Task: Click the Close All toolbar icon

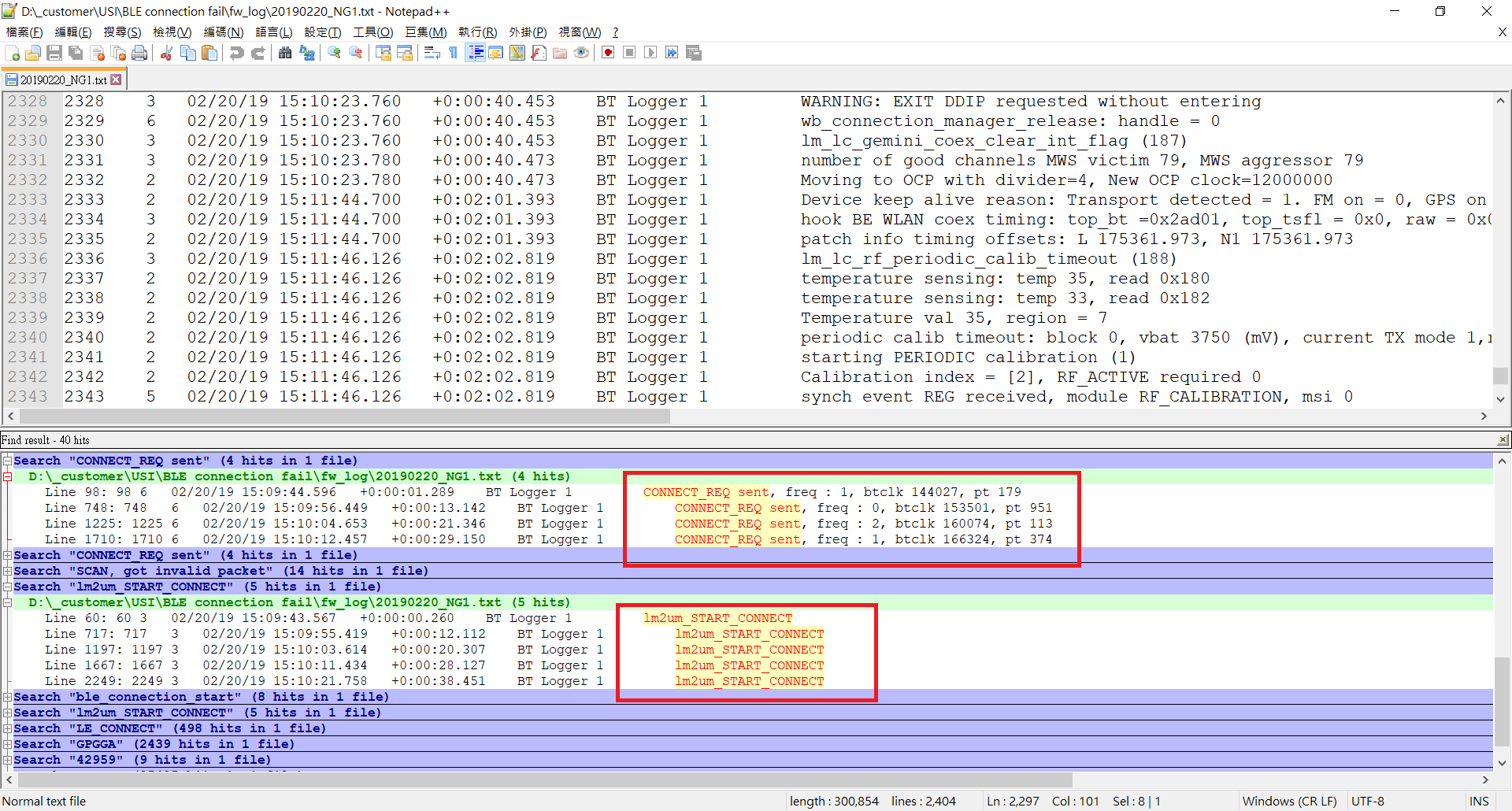Action: [119, 53]
